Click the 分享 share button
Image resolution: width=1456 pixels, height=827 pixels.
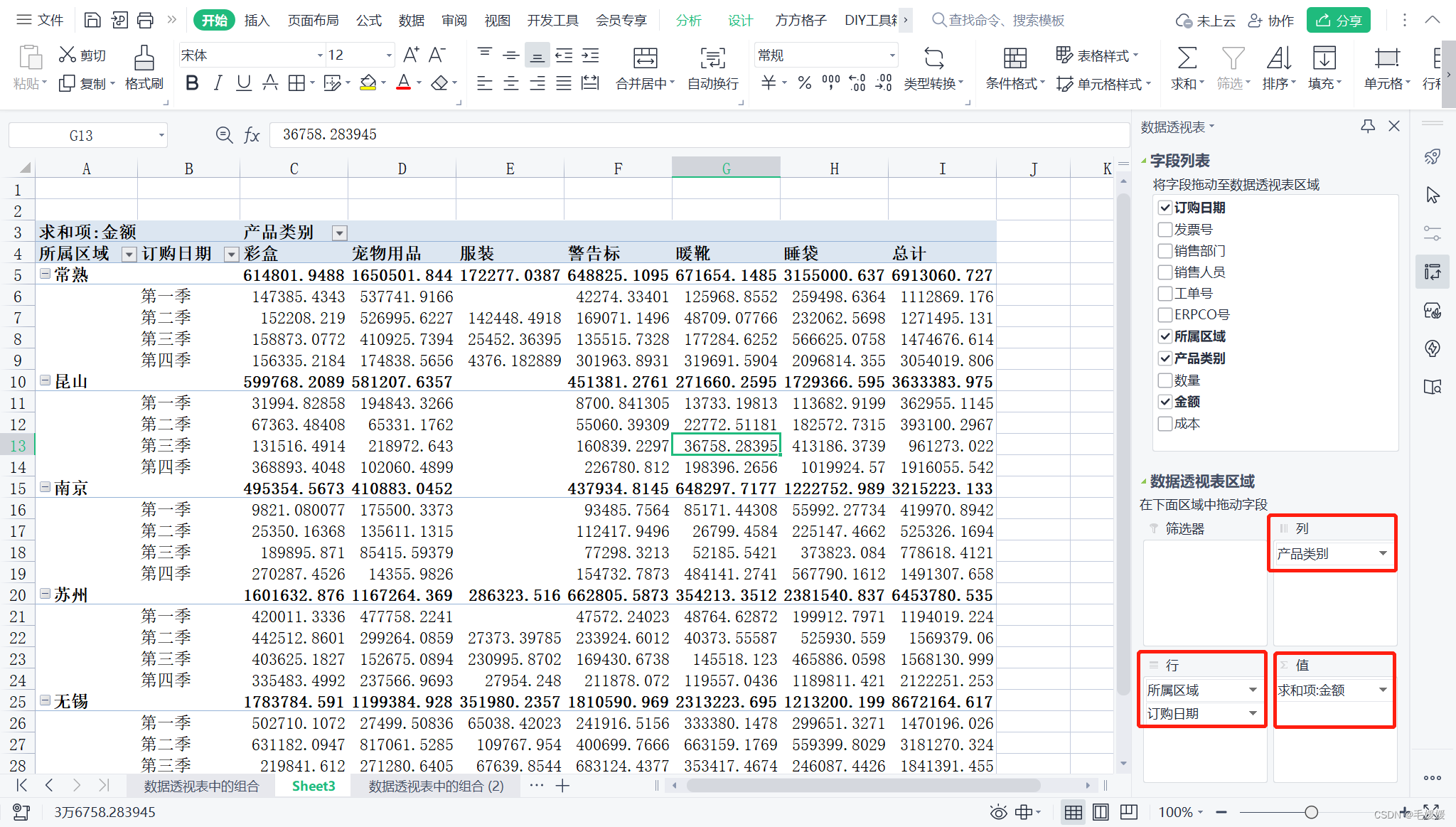click(x=1339, y=21)
